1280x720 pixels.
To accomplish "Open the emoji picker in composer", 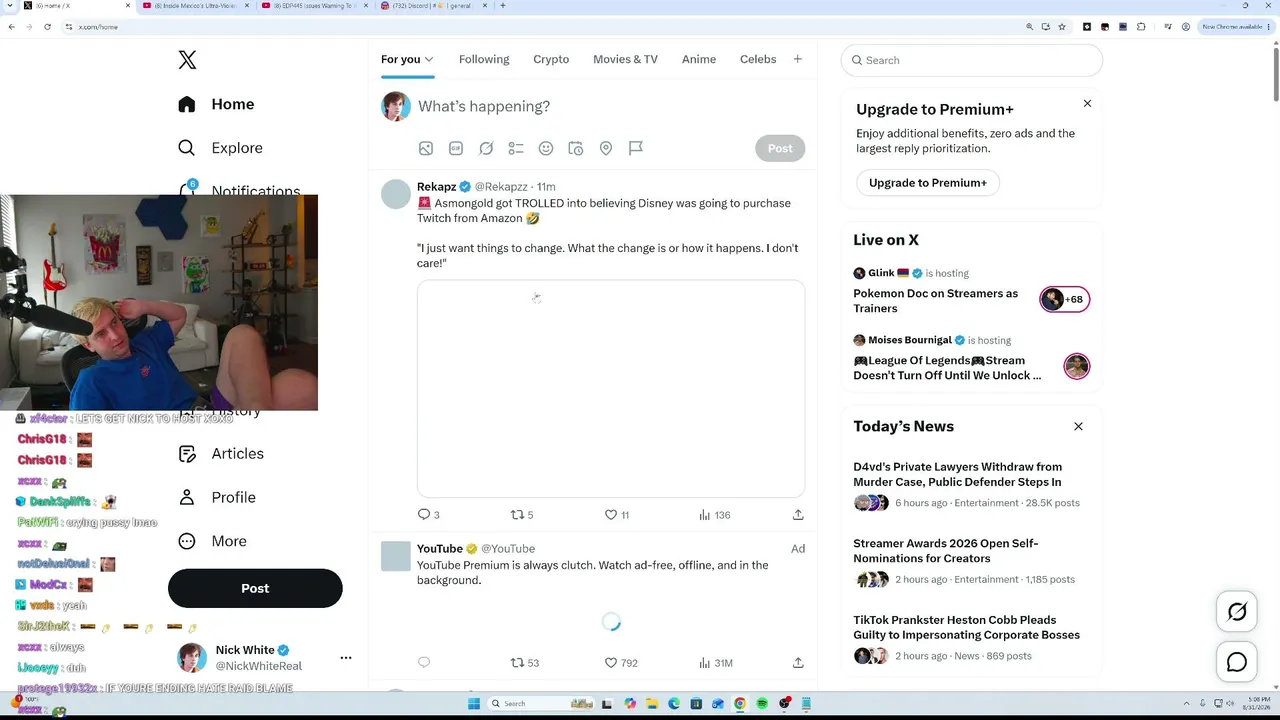I will pos(546,148).
